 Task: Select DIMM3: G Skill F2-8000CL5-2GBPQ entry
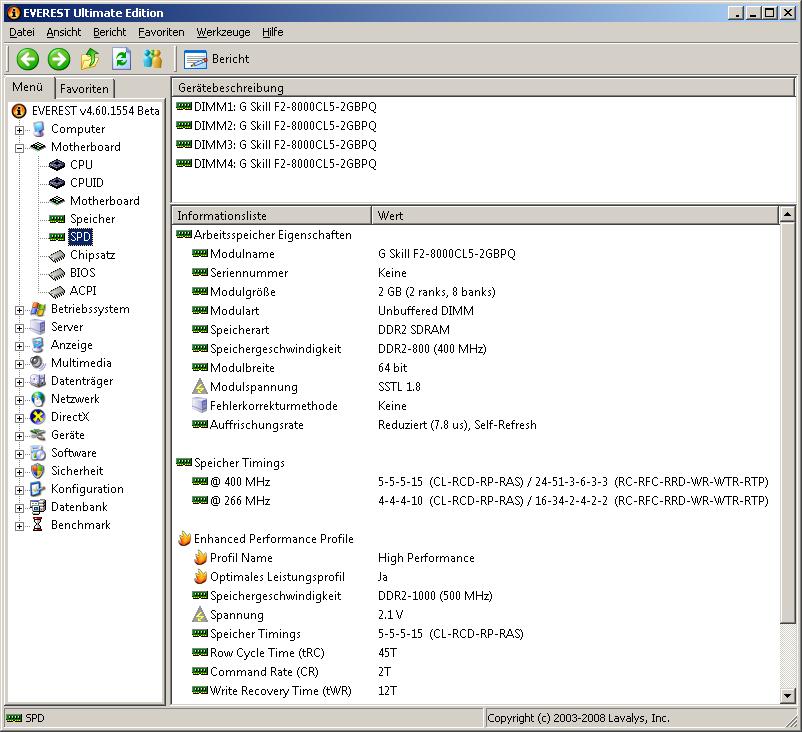coord(276,145)
